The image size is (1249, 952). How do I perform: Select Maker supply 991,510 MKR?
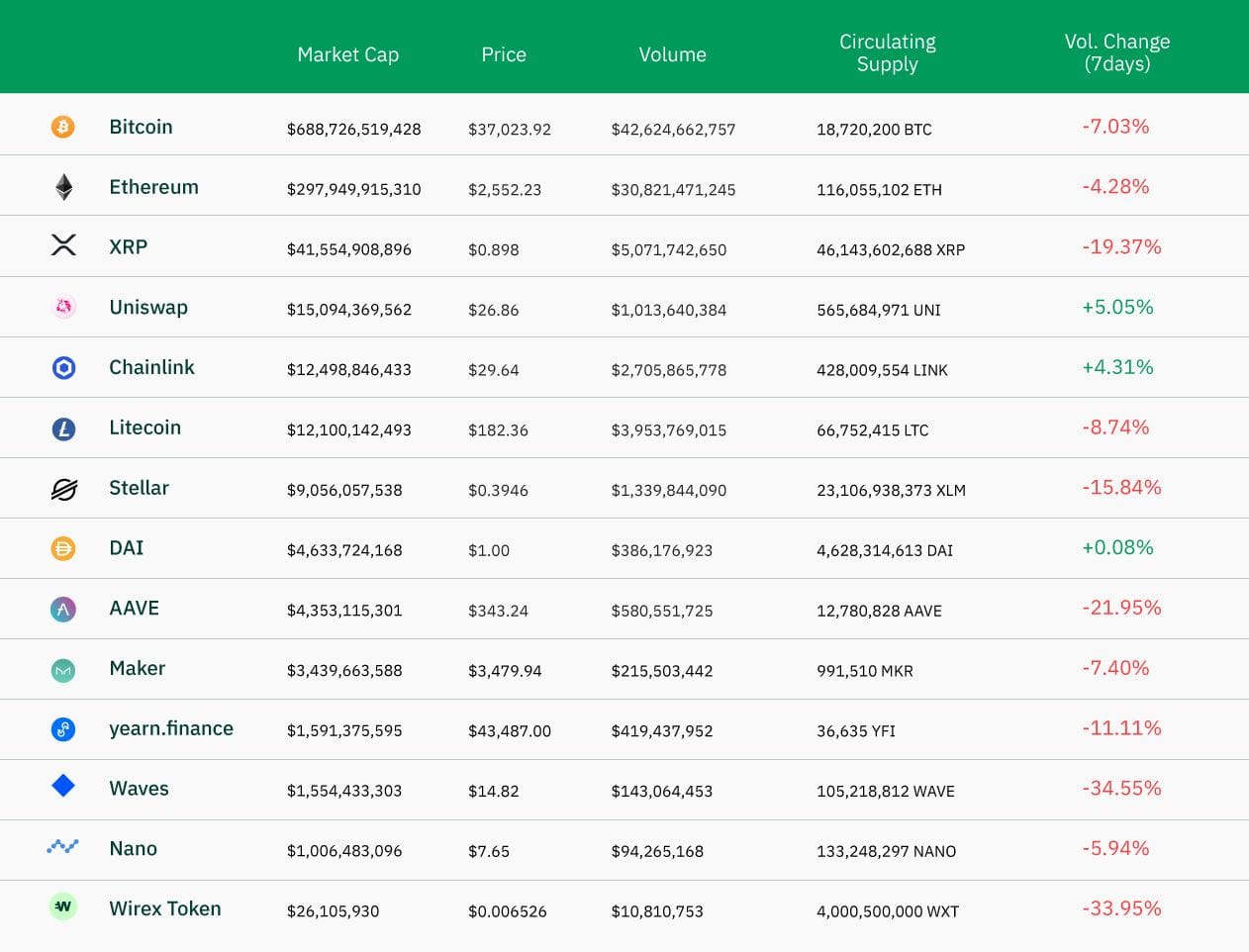click(x=865, y=671)
